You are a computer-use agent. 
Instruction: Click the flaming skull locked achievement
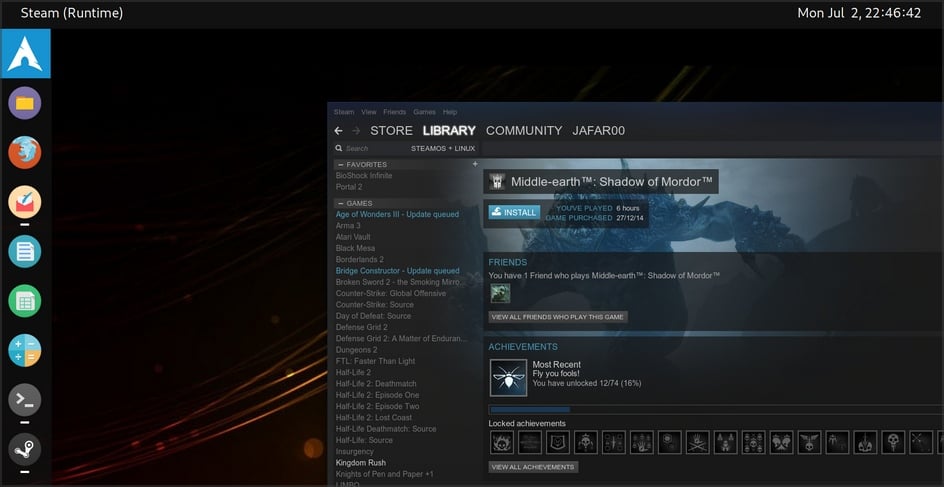(x=502, y=442)
